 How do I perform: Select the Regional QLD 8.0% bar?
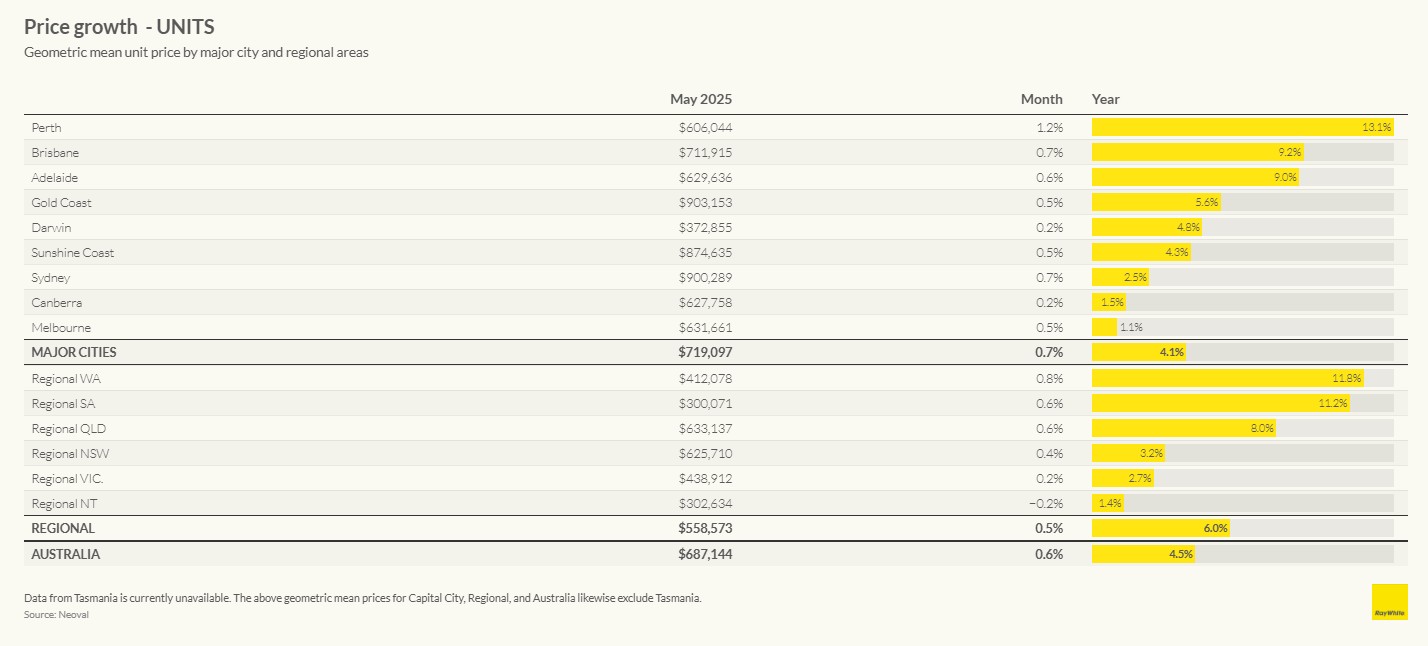click(x=1183, y=429)
